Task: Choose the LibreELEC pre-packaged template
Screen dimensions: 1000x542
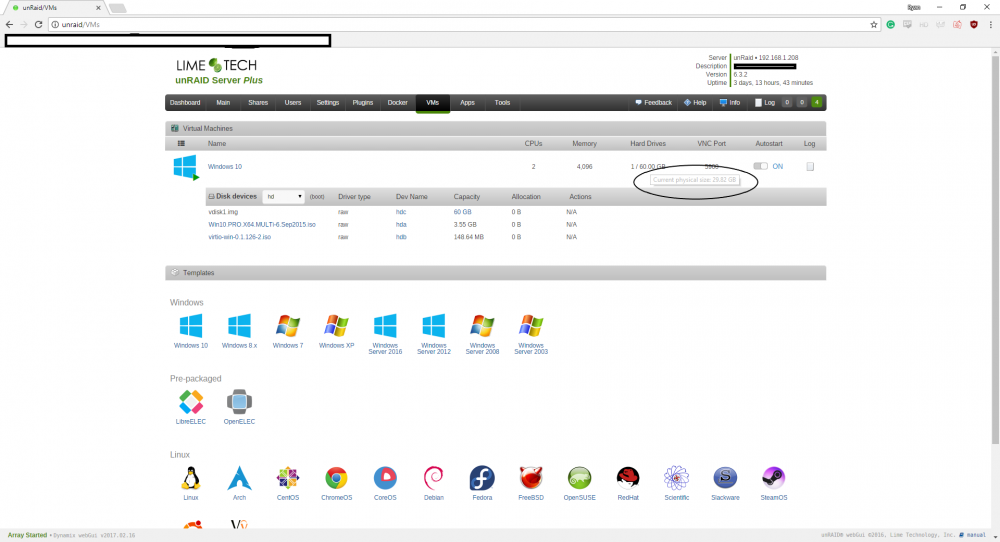Action: 191,402
